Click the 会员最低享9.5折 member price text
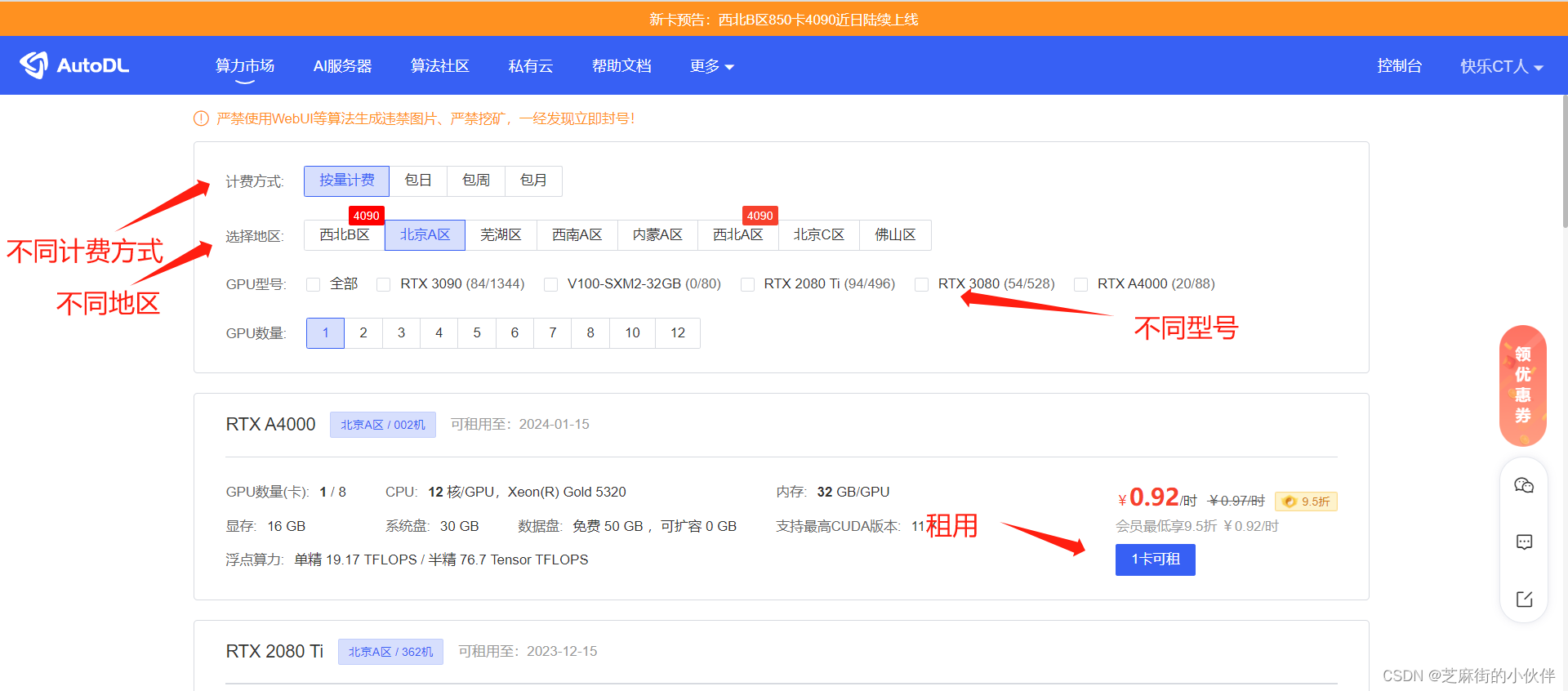 point(1197,526)
